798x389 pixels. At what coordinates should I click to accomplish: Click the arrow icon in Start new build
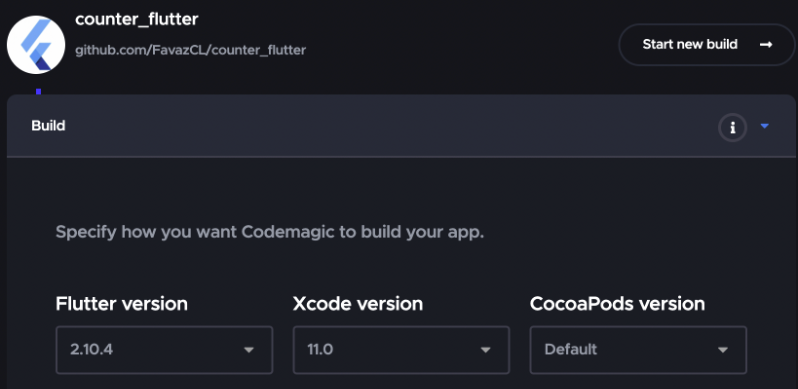coord(766,45)
